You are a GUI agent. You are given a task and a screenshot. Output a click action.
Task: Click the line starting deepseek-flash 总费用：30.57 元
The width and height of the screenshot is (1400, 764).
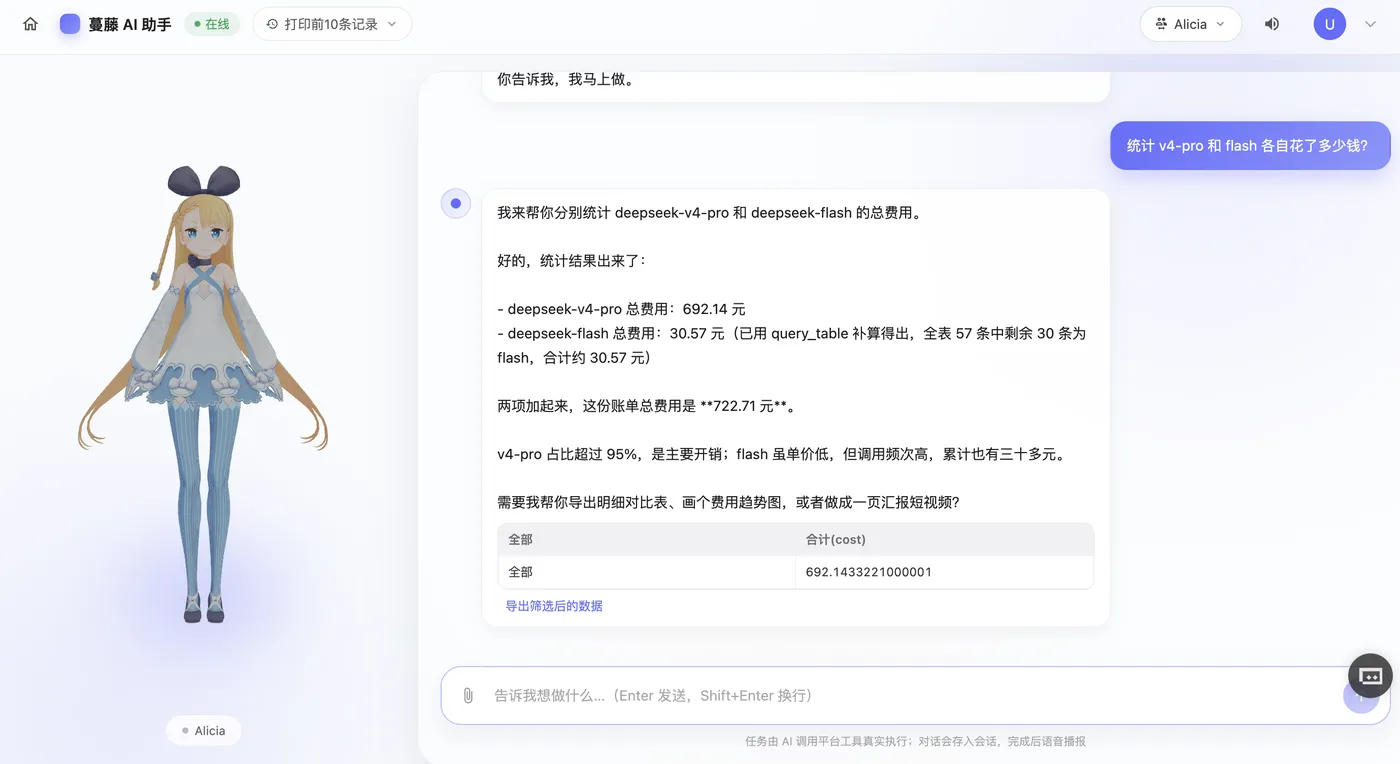tap(791, 345)
